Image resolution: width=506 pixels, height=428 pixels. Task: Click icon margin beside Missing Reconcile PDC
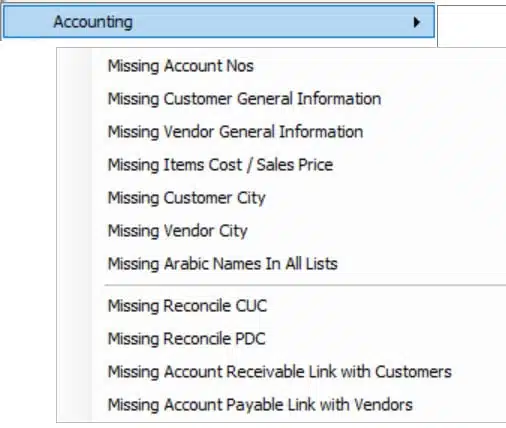[x=74, y=339]
